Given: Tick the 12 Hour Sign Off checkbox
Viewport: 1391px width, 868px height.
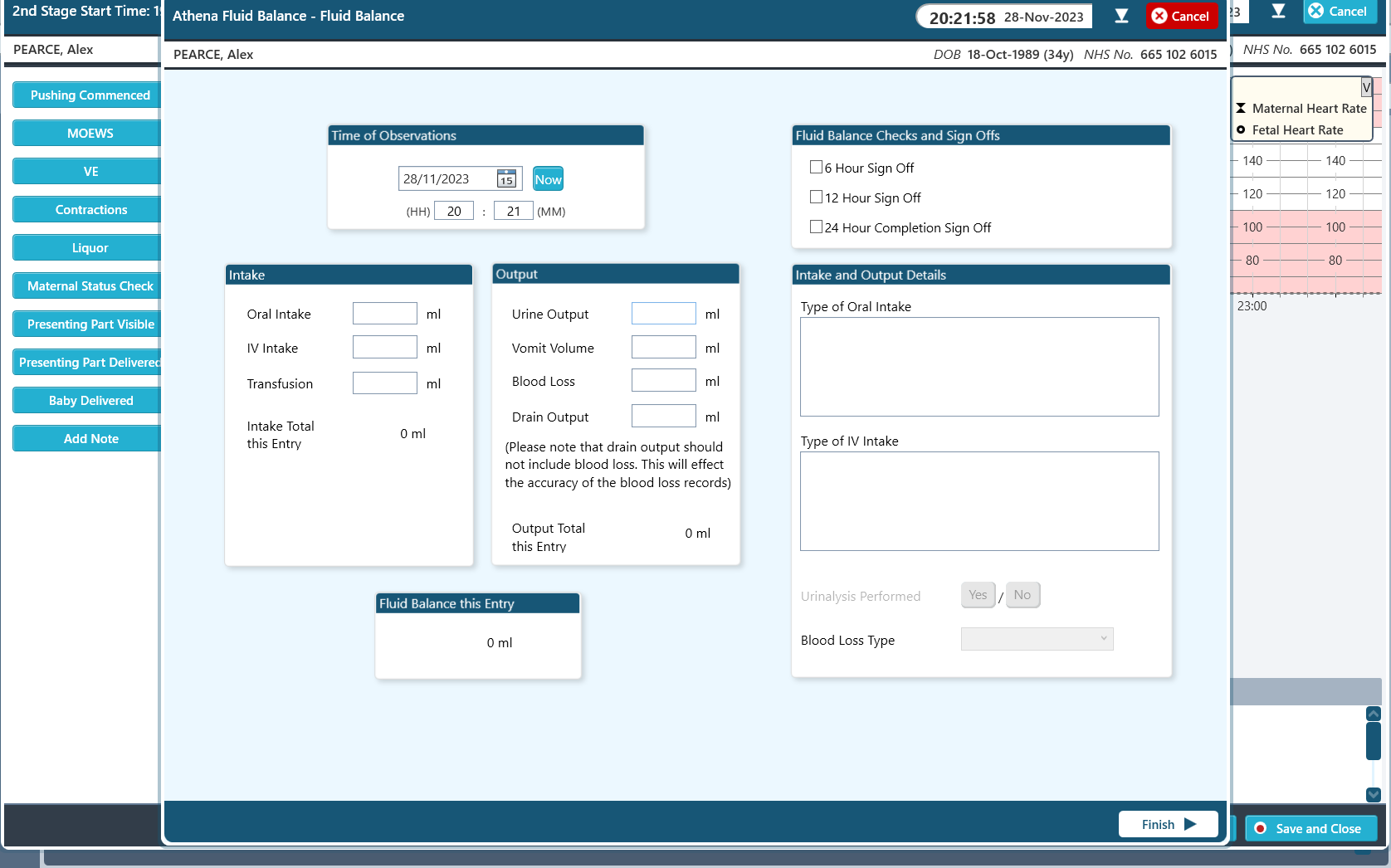Looking at the screenshot, I should point(816,197).
